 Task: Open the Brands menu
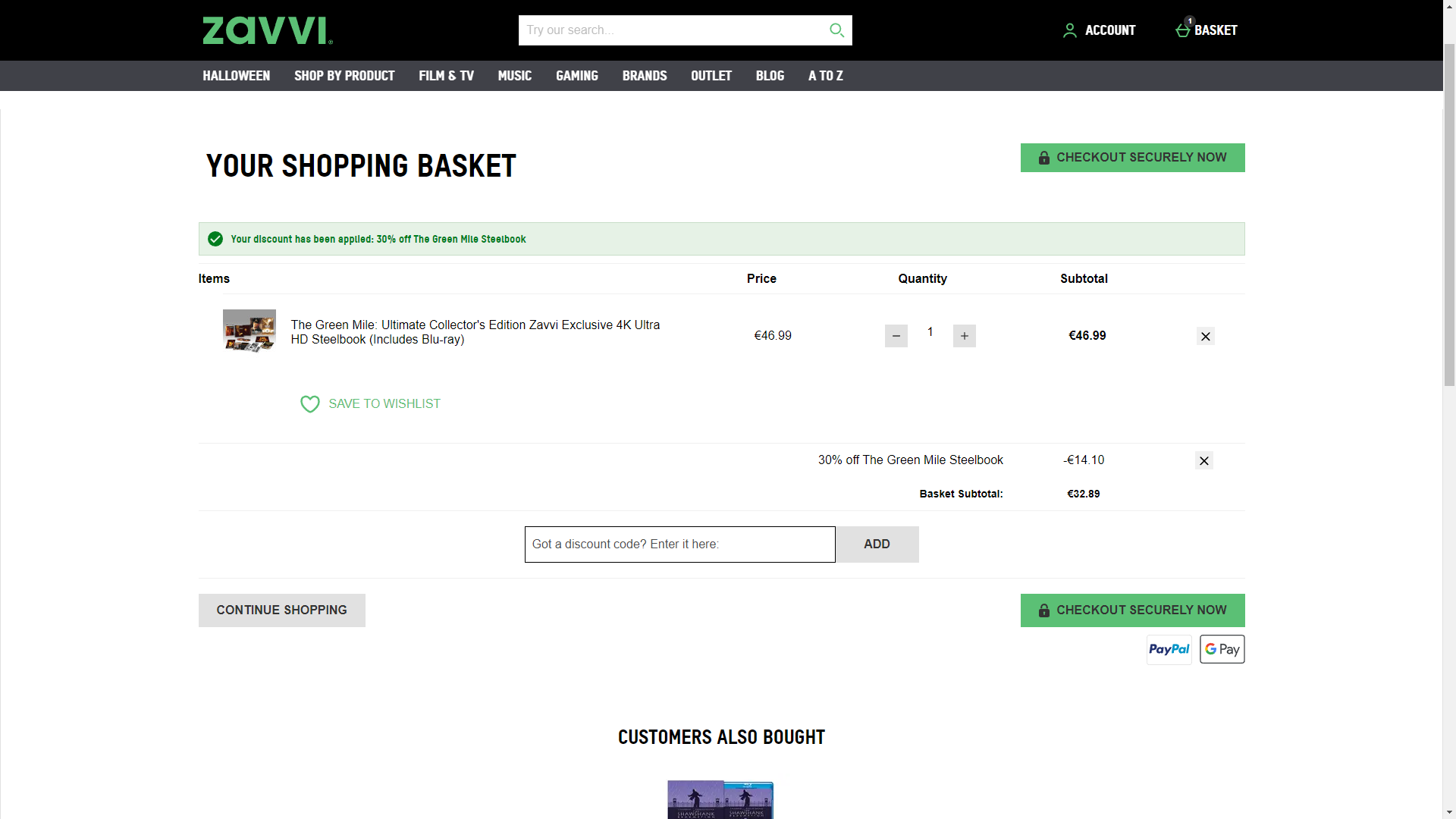(644, 76)
